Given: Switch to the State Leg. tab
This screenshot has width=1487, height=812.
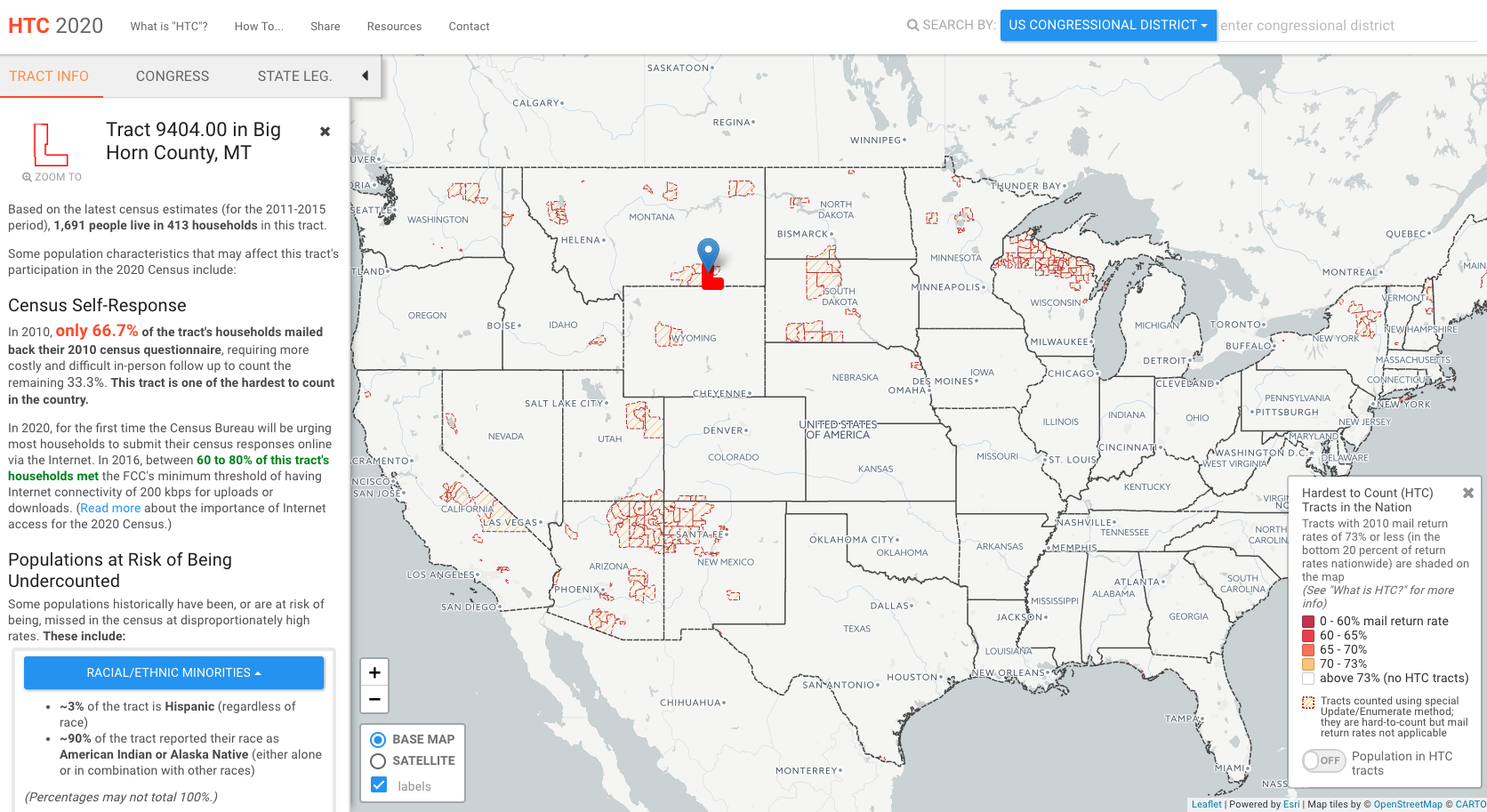Looking at the screenshot, I should click(294, 76).
